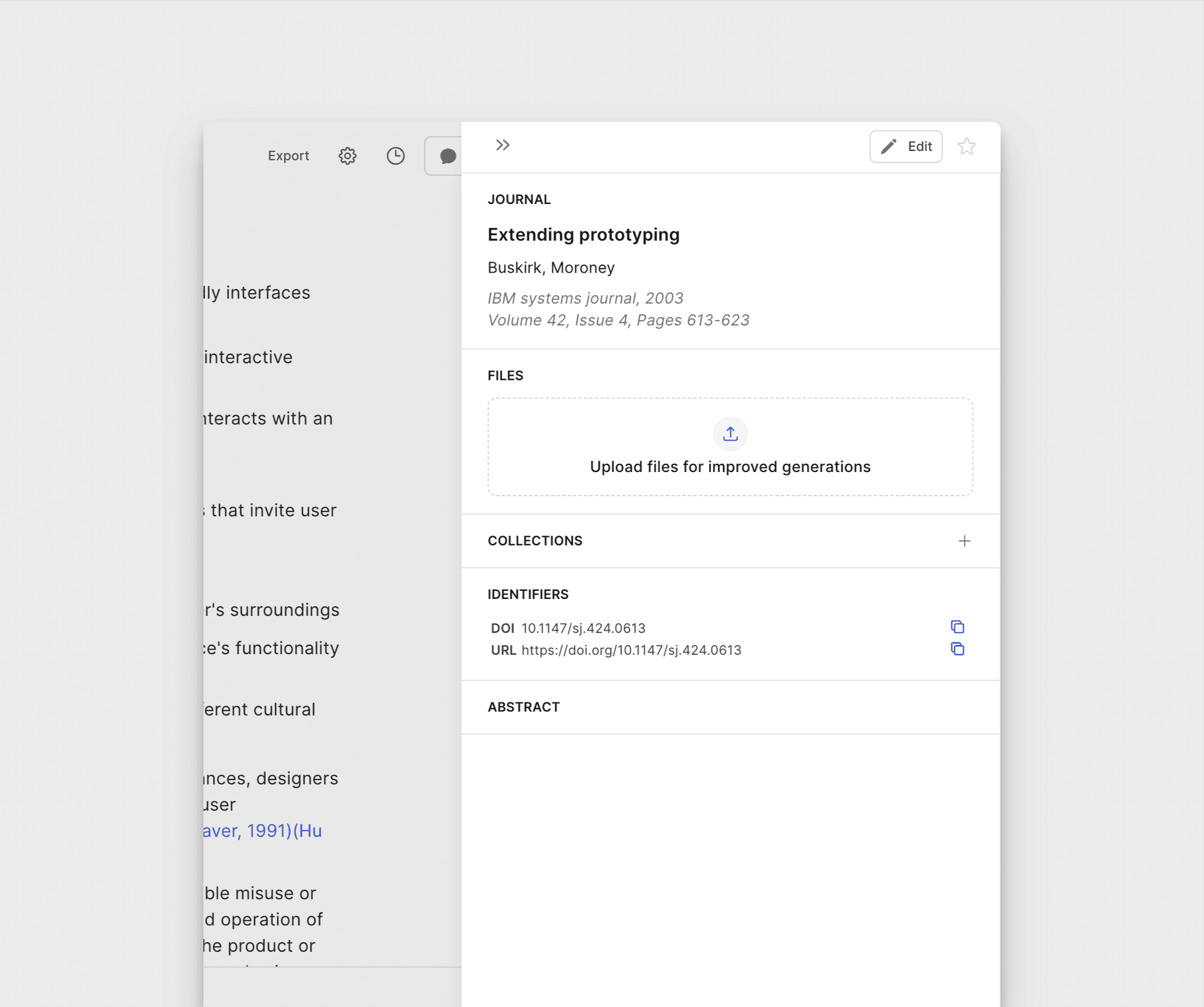Copy the DOI identifier
This screenshot has height=1007, width=1204.
click(957, 627)
